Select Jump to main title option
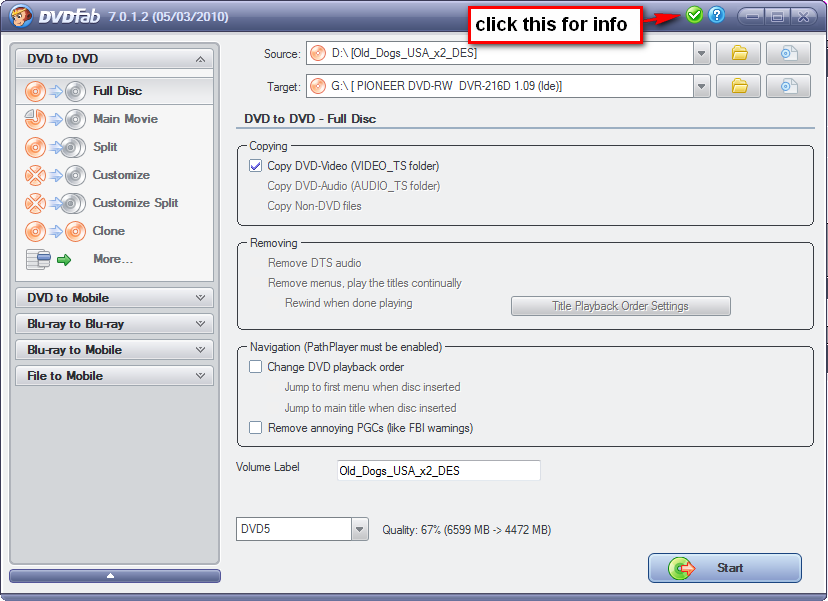Image resolution: width=828 pixels, height=601 pixels. point(370,408)
